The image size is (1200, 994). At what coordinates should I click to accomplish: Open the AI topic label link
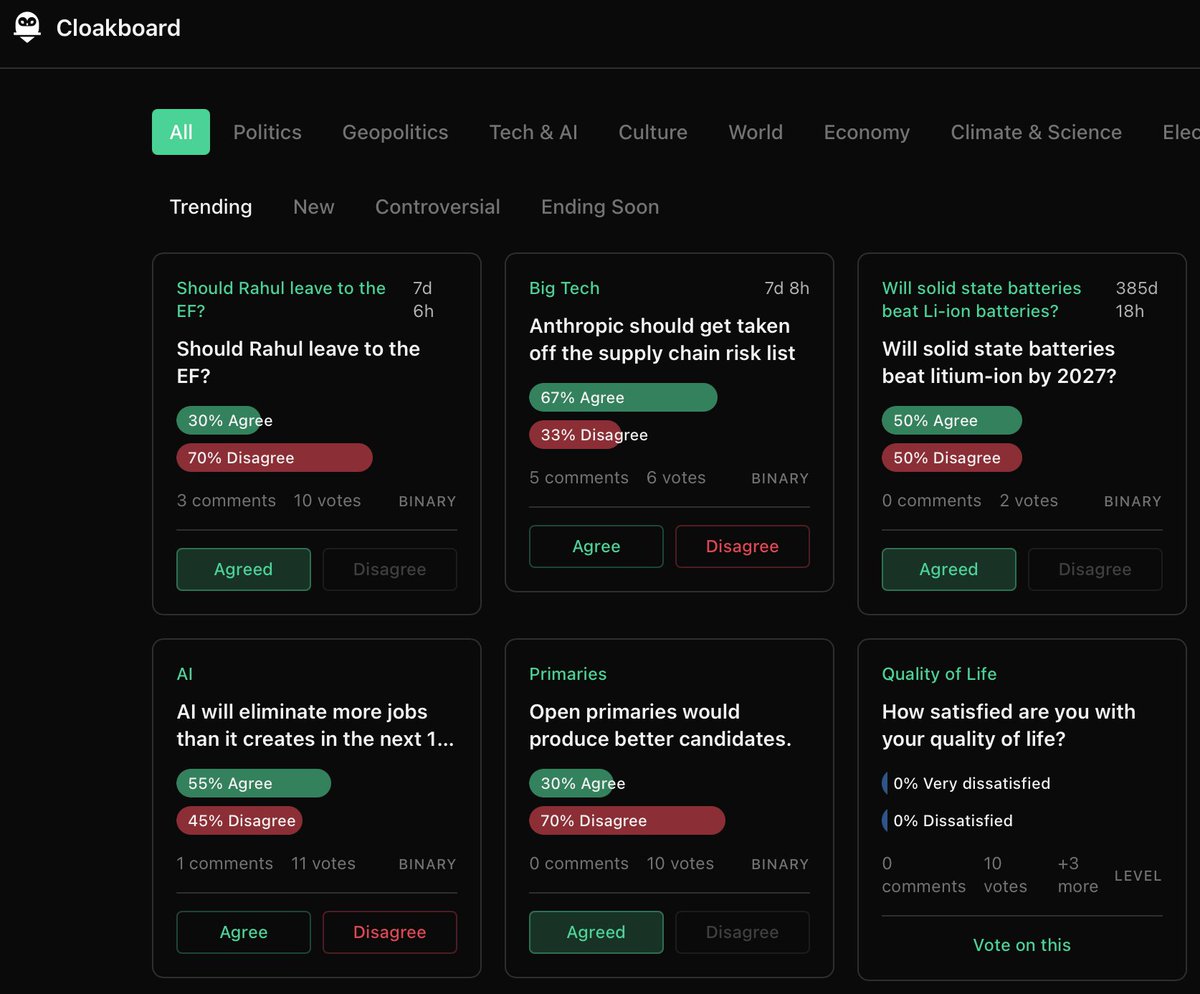pyautogui.click(x=185, y=674)
